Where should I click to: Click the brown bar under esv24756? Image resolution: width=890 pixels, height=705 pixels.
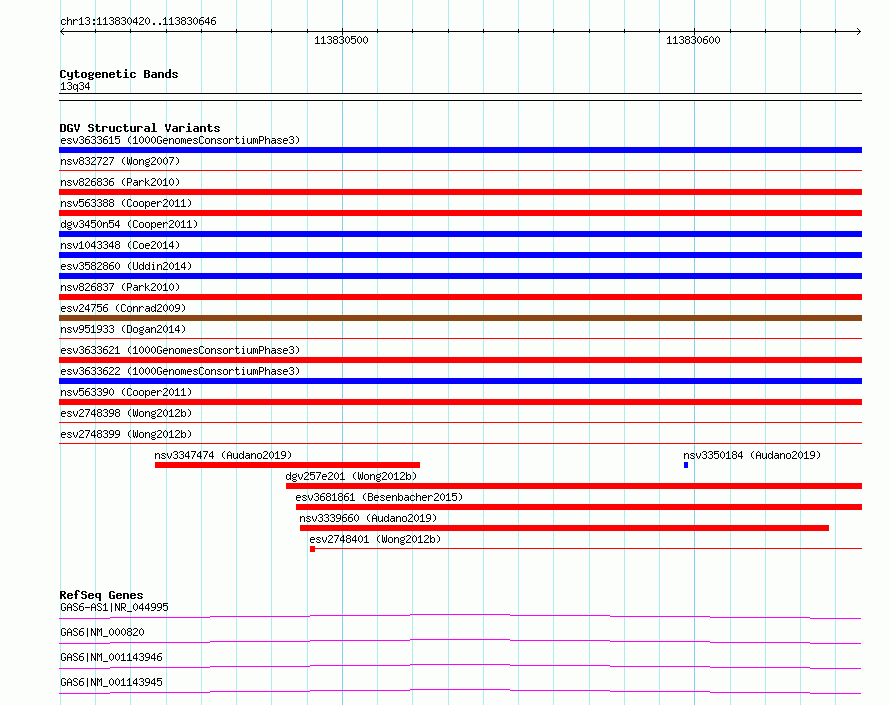(460, 318)
